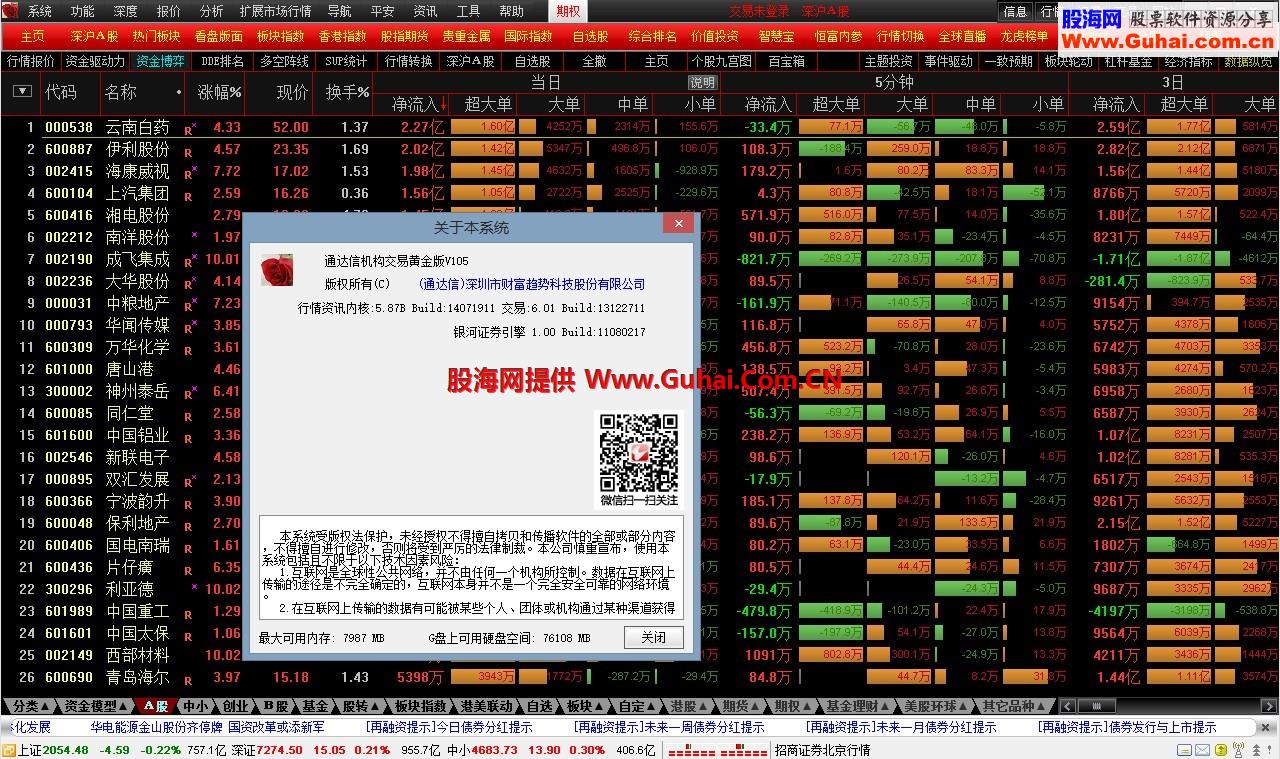
Task: Click the orange 超大单 bar in 云南白药 row
Action: coord(483,127)
